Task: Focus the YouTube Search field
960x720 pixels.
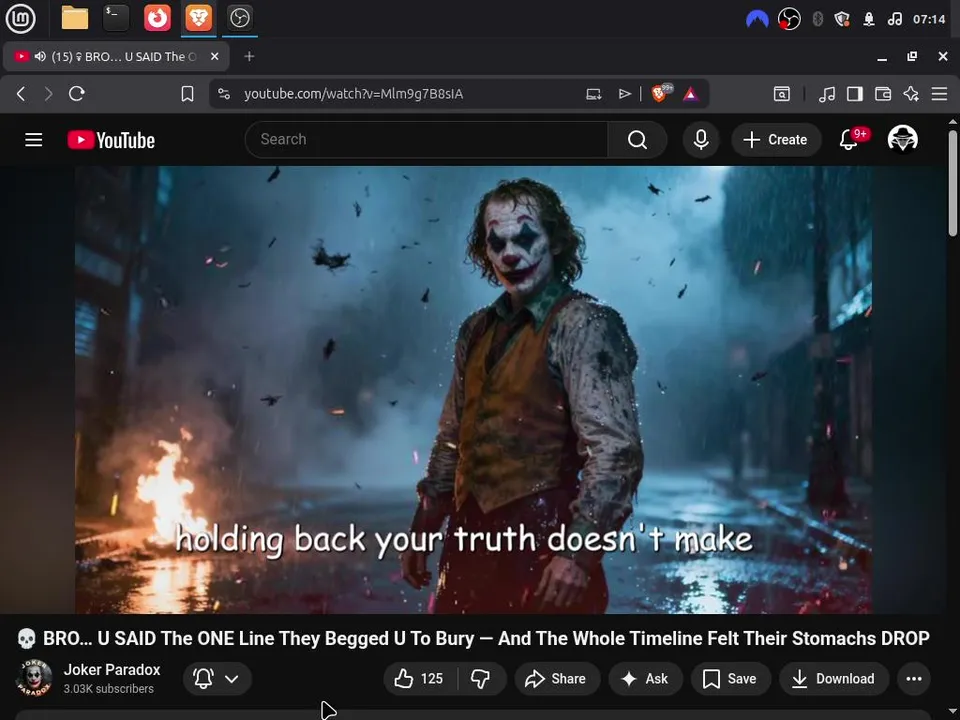Action: (x=427, y=140)
